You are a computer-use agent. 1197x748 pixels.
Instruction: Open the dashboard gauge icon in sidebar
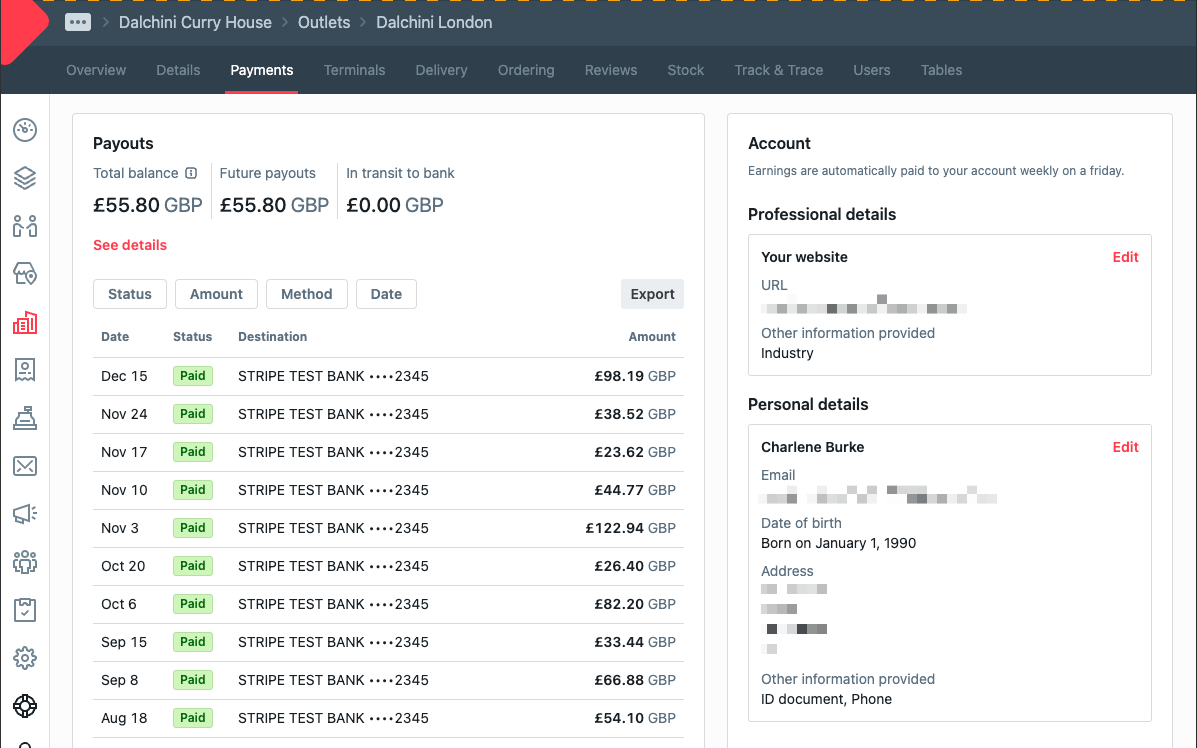click(x=25, y=130)
